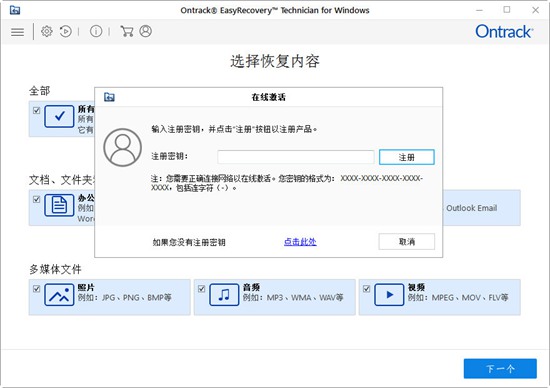The width and height of the screenshot is (550, 388).
Task: Open the 点击此处 link
Action: [300, 242]
